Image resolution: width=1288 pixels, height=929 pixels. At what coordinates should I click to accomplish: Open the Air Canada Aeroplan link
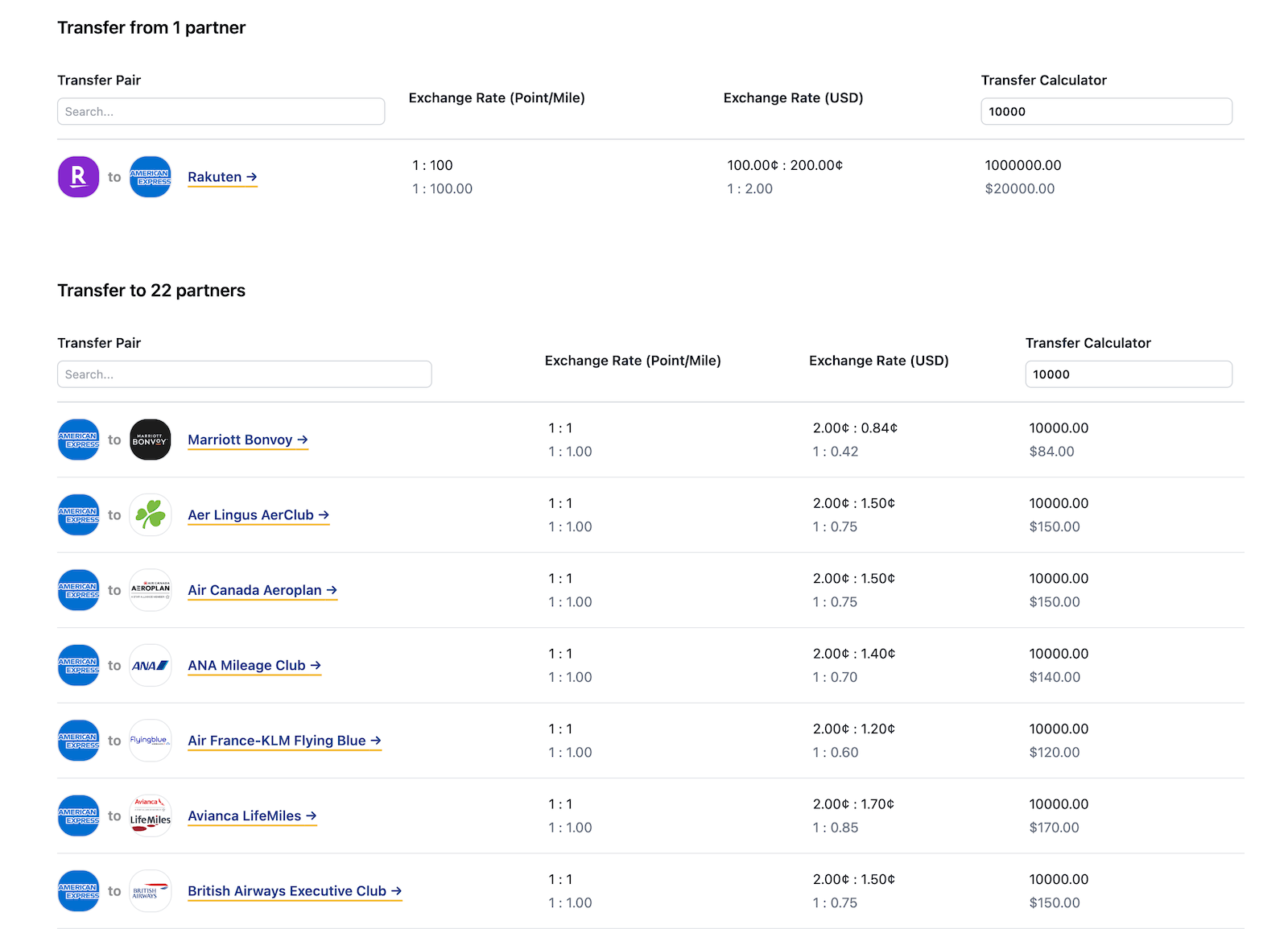click(262, 590)
